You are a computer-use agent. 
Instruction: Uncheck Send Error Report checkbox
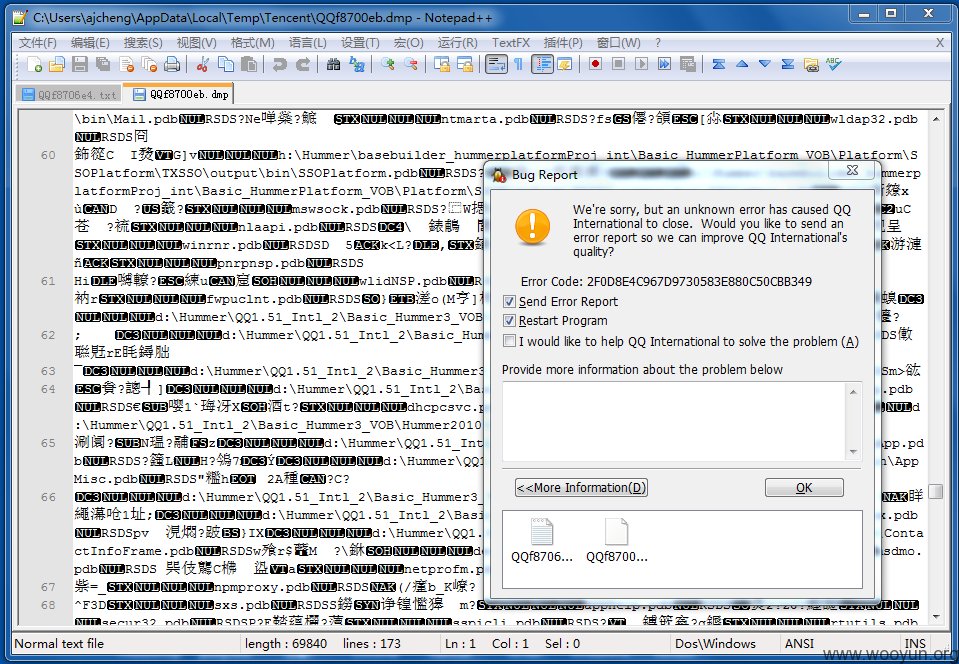(509, 301)
